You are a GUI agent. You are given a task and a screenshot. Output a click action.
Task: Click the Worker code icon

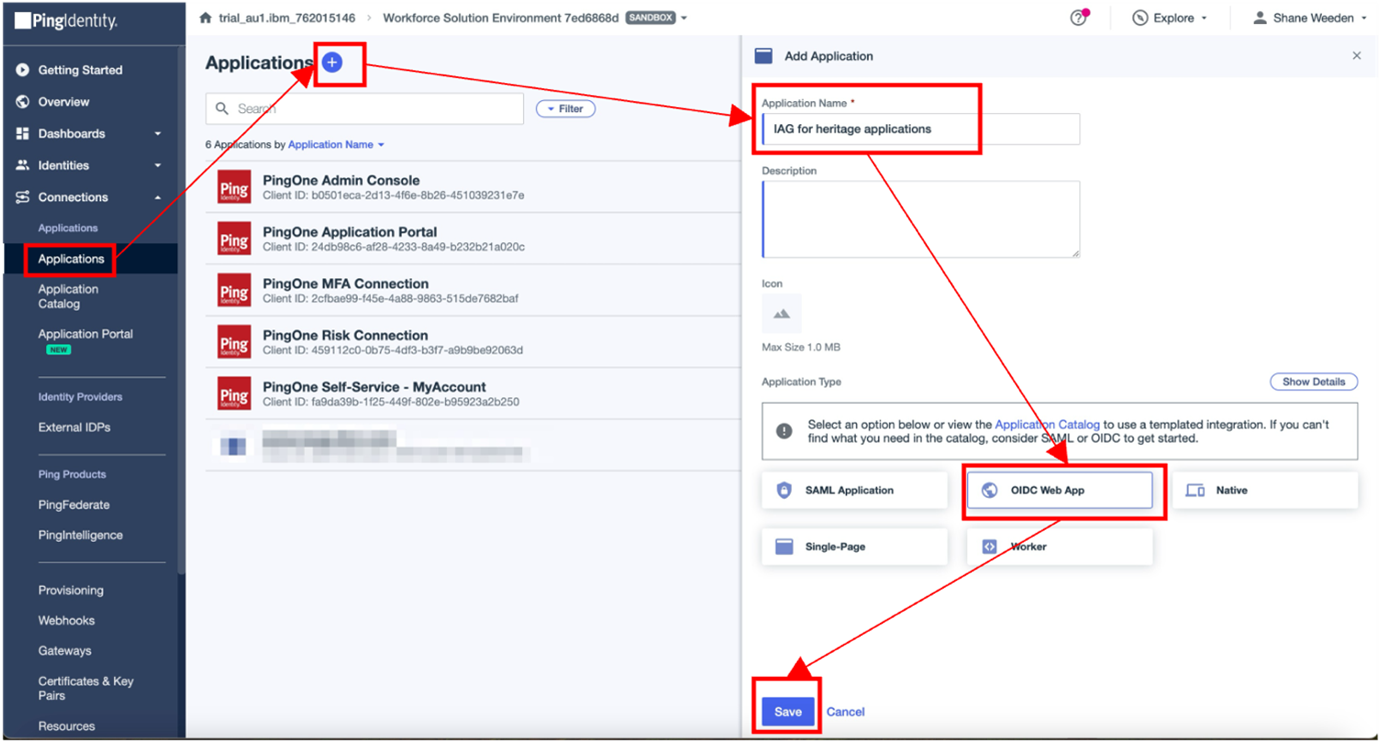click(989, 547)
